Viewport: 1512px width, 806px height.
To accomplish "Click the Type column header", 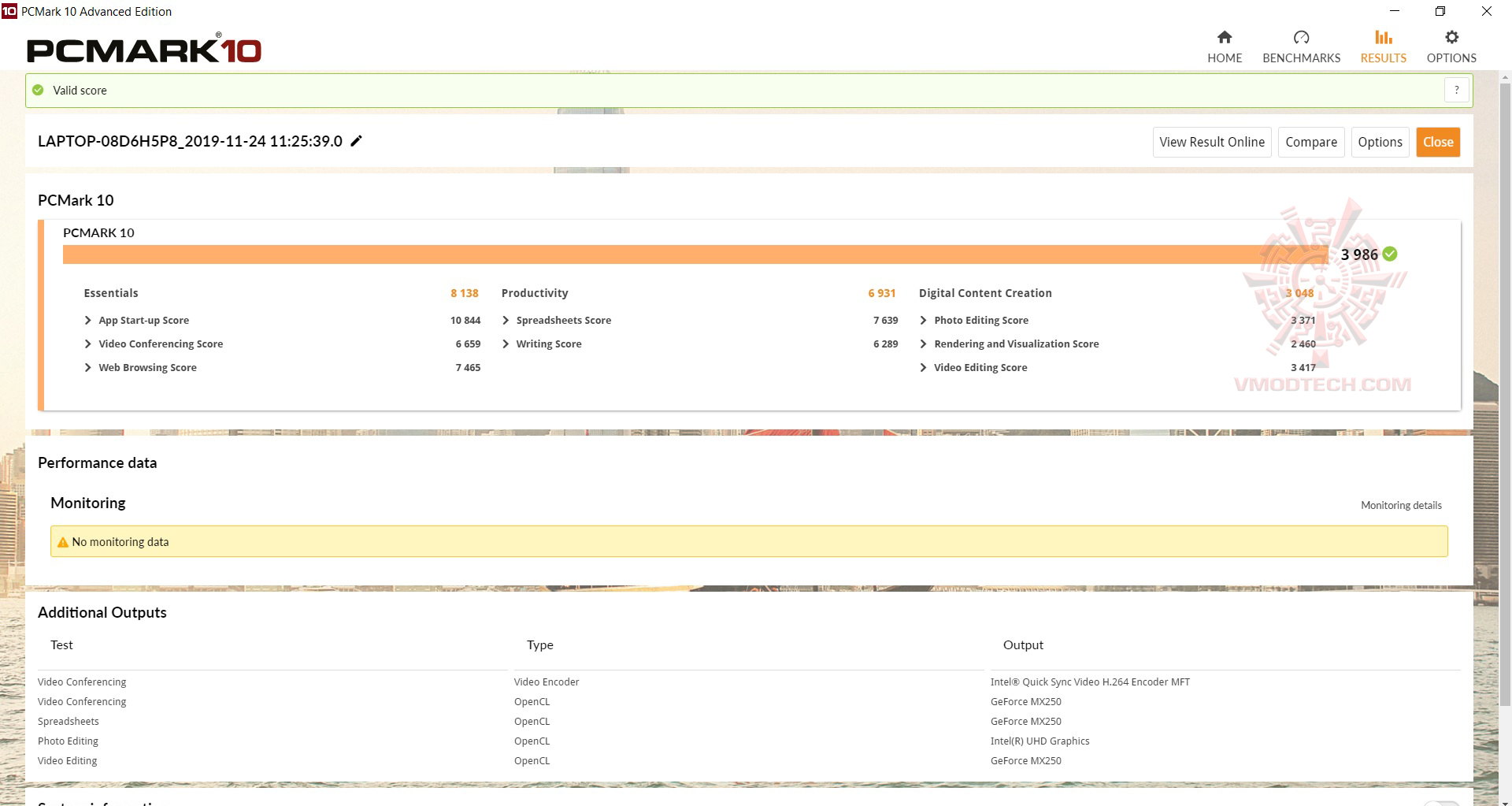I will point(540,644).
